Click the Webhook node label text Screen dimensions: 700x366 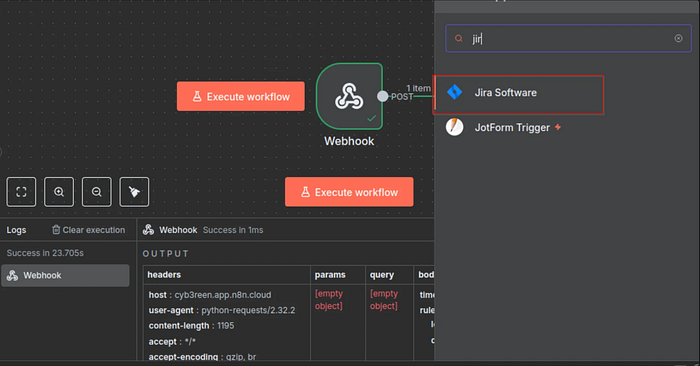click(x=349, y=141)
